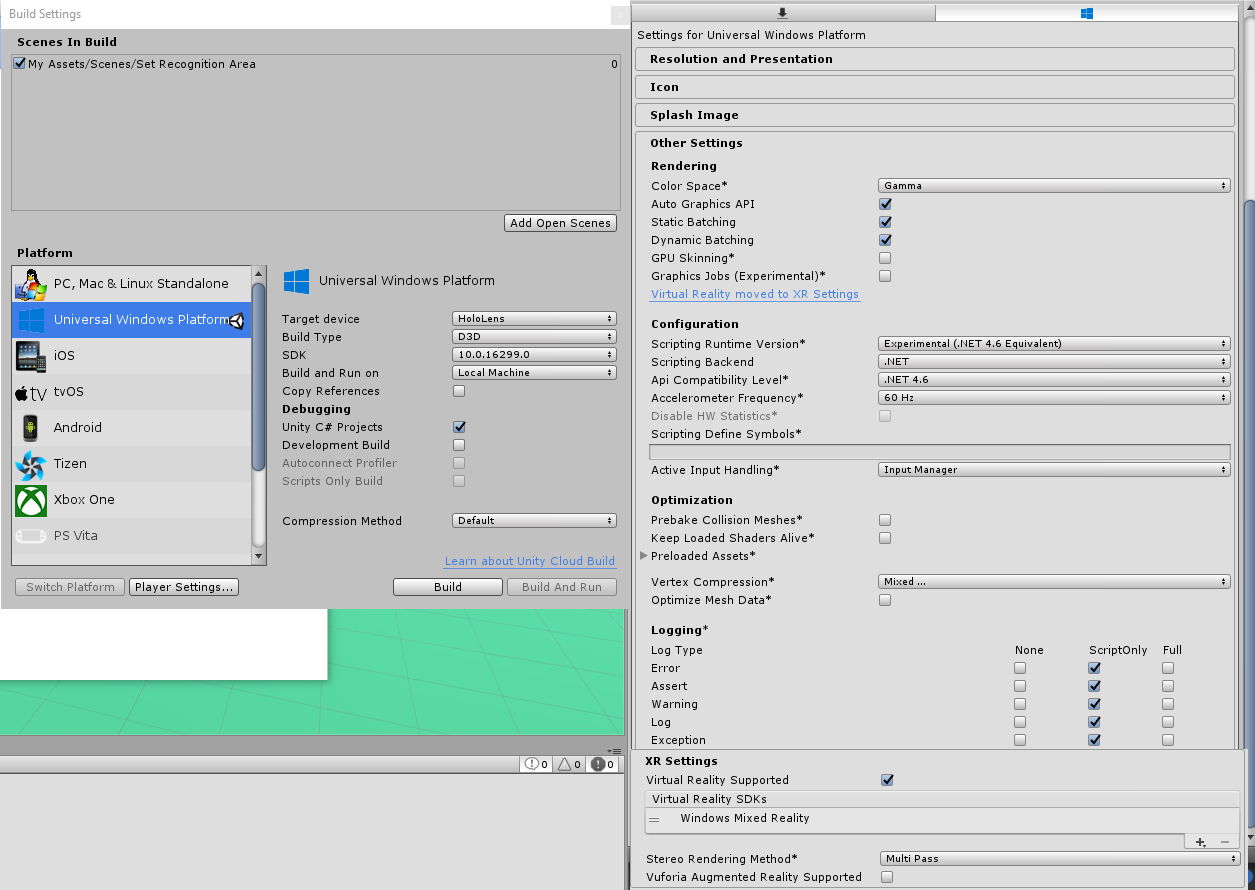
Task: Click the tvOS platform icon
Action: click(30, 391)
